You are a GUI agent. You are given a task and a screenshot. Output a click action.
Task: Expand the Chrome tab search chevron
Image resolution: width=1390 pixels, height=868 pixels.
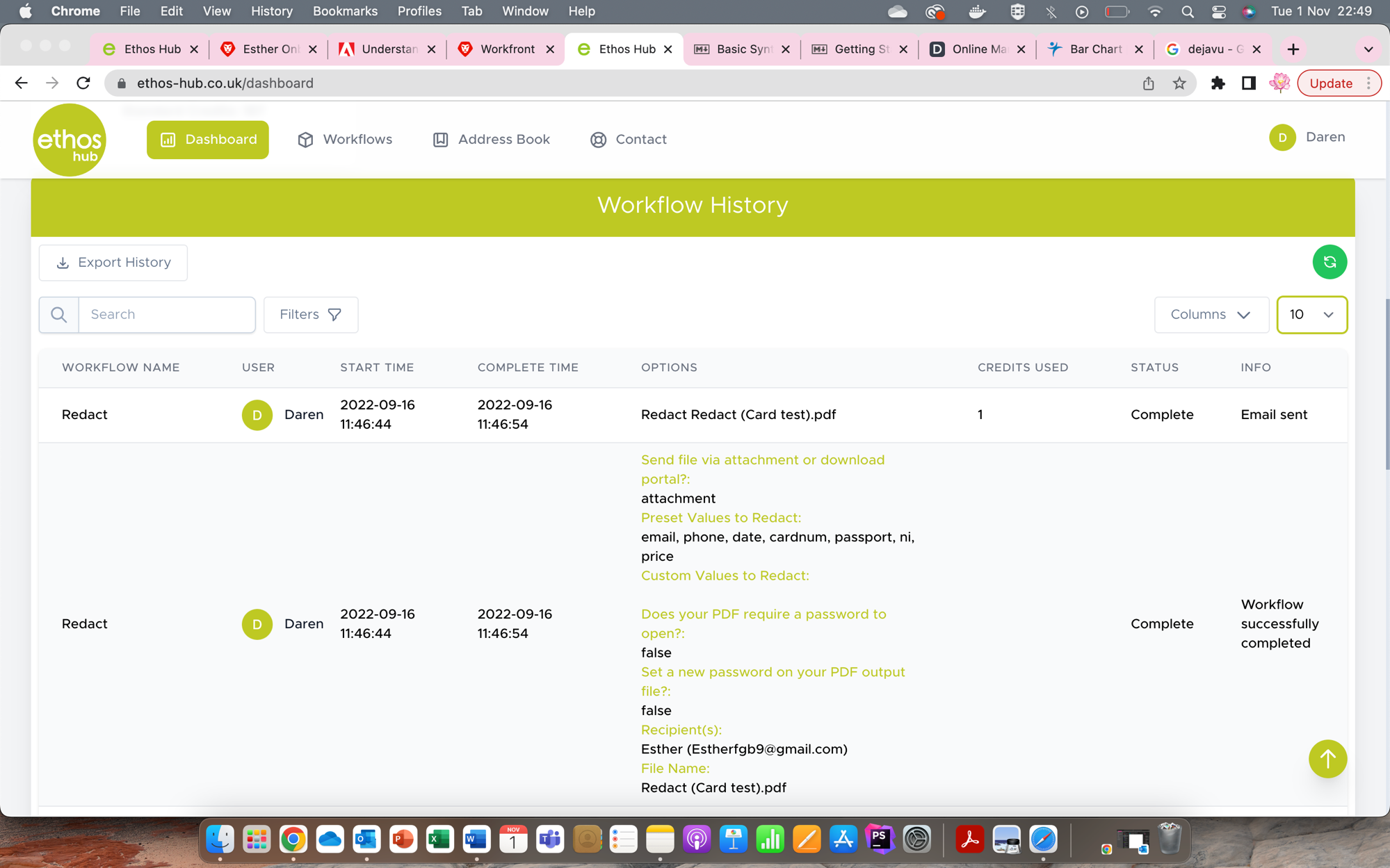1367,49
